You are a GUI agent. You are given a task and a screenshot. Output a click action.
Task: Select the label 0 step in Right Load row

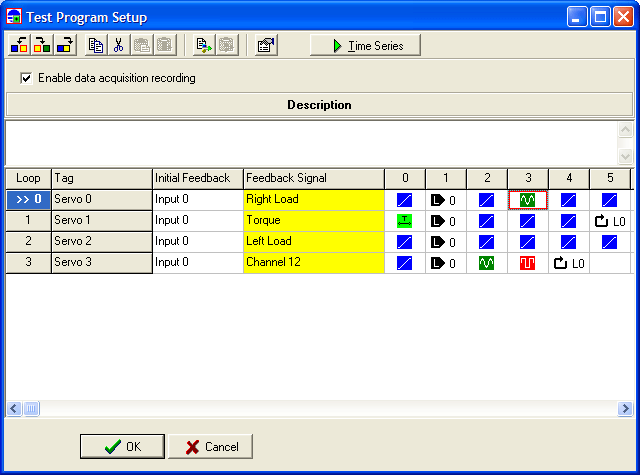(443, 200)
